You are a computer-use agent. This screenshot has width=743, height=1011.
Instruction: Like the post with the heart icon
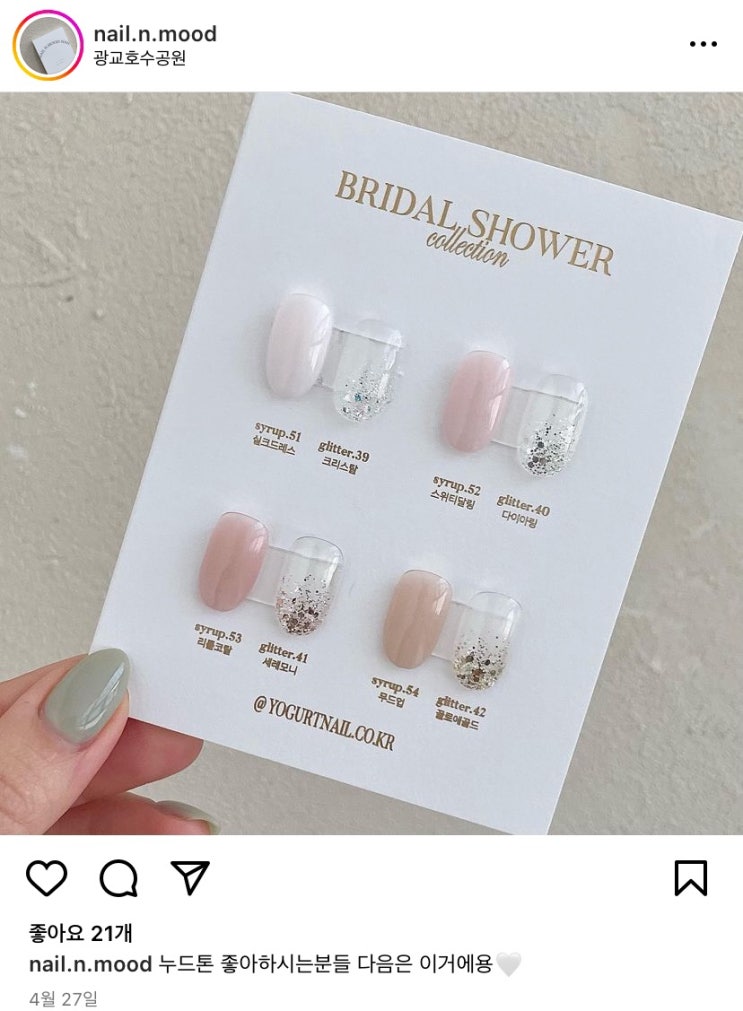click(46, 878)
